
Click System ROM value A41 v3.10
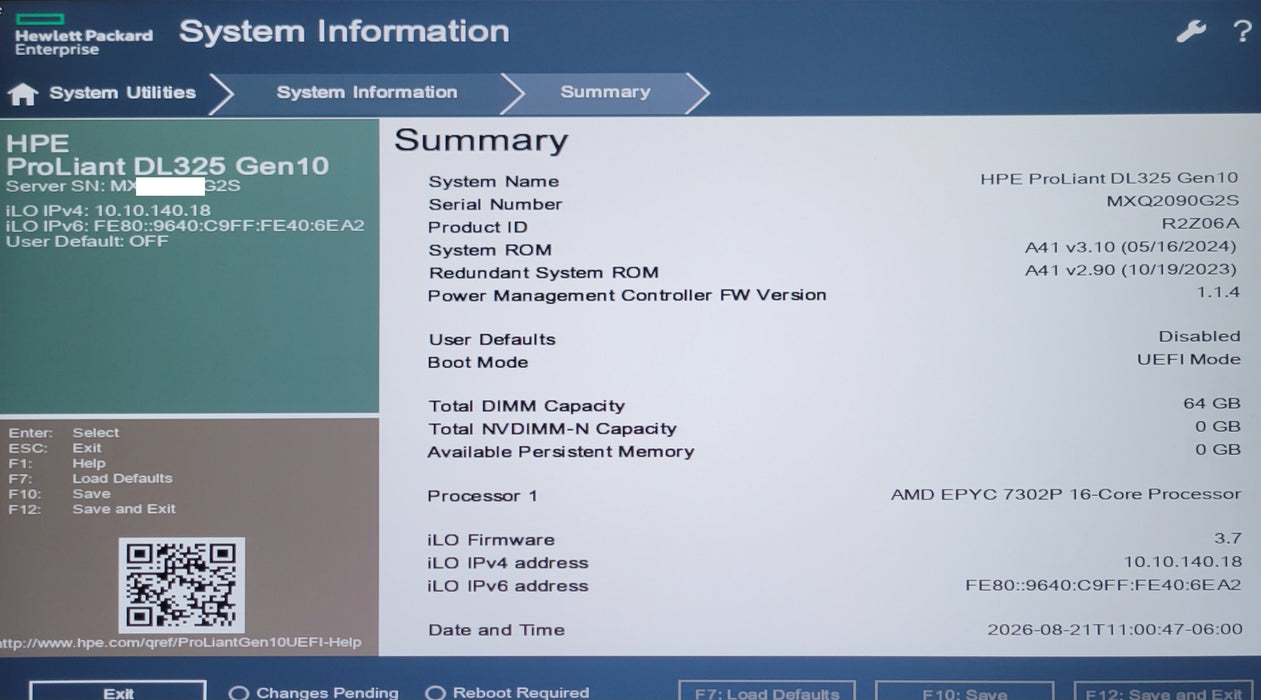(1131, 247)
